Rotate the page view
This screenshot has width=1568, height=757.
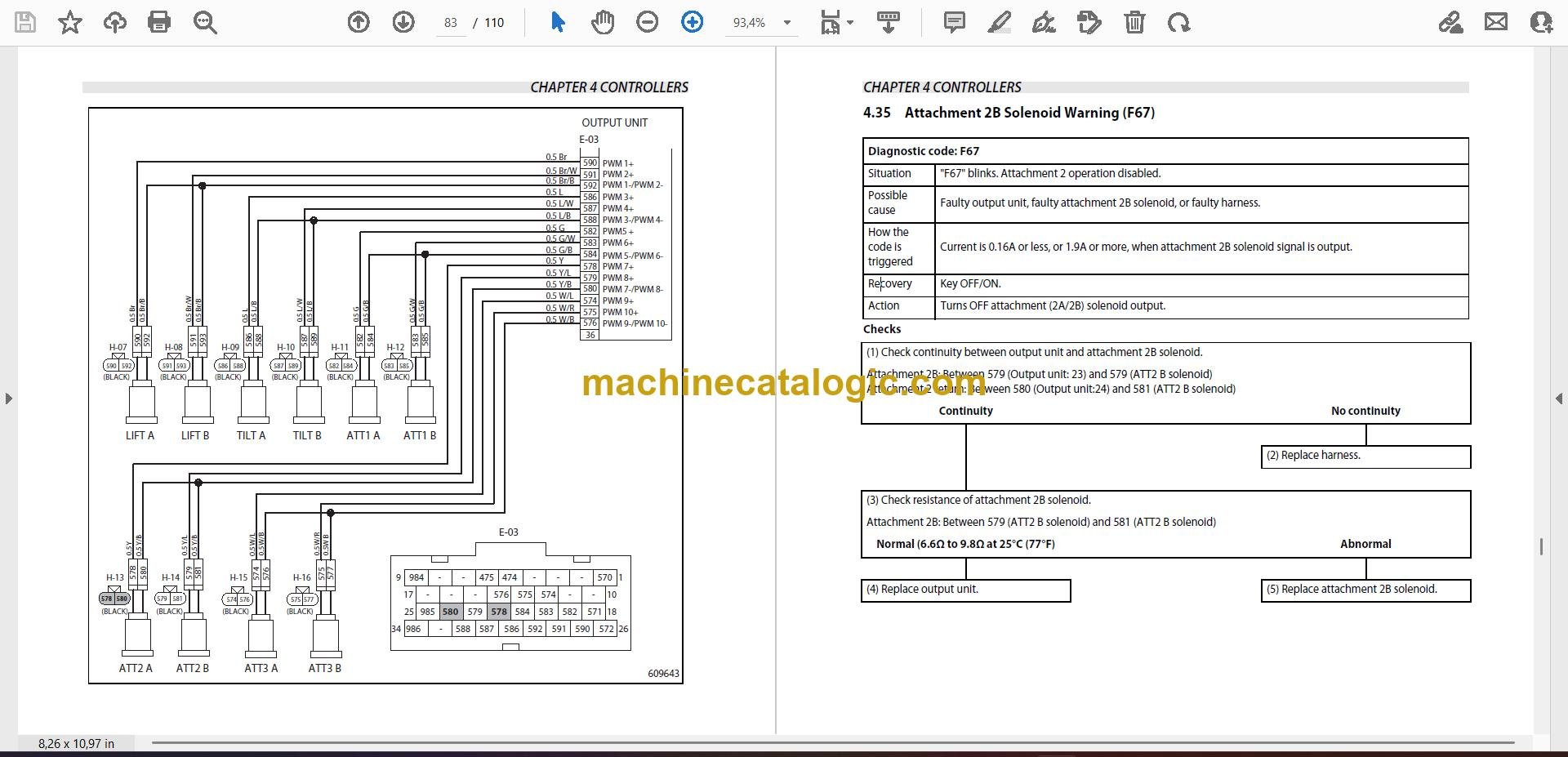tap(1178, 22)
